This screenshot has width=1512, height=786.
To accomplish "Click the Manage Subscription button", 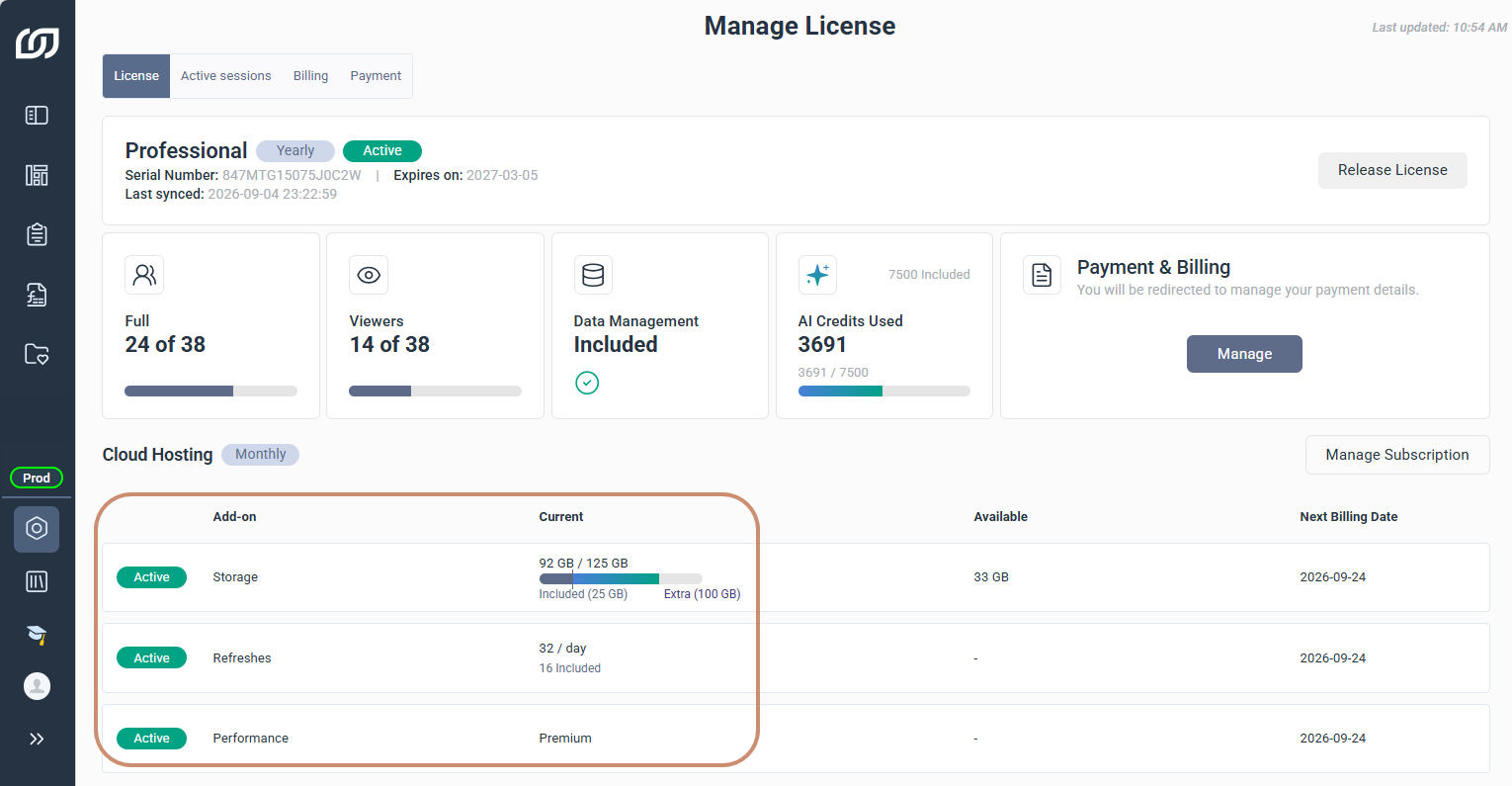I will [1397, 455].
